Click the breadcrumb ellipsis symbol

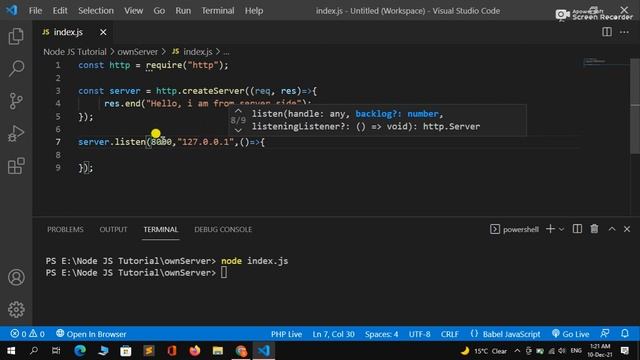pyautogui.click(x=226, y=52)
